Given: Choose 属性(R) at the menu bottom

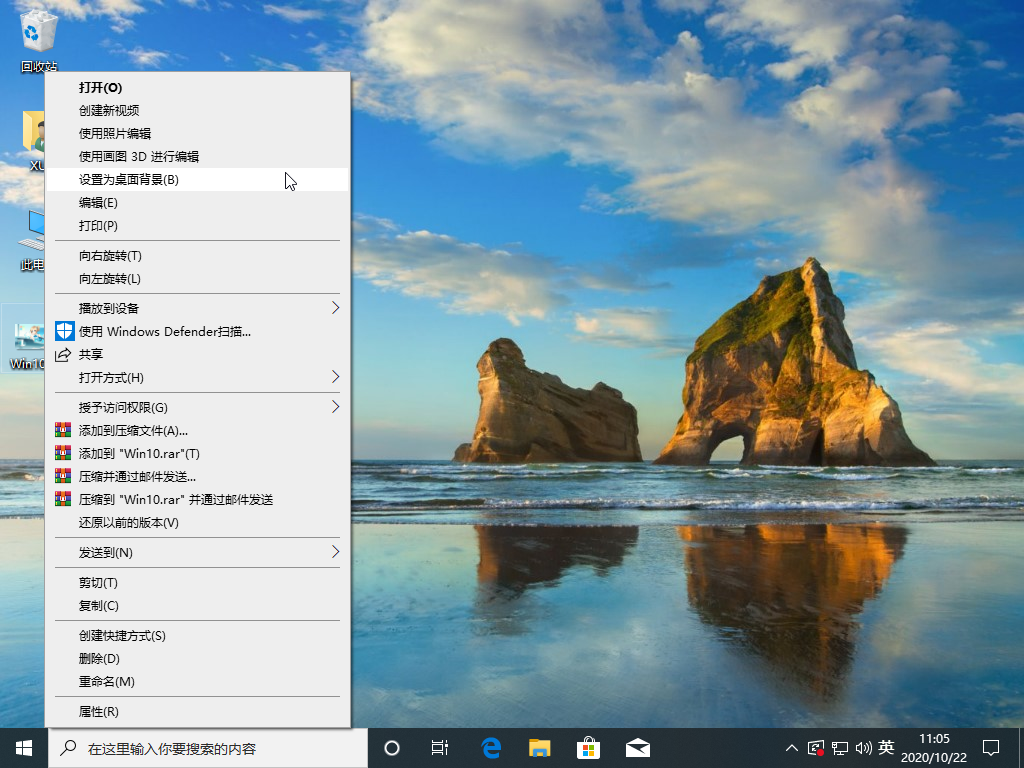Looking at the screenshot, I should pos(99,711).
